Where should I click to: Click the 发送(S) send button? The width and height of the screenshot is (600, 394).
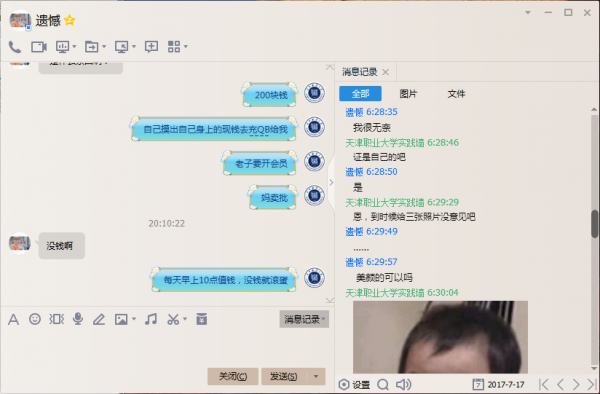[284, 376]
